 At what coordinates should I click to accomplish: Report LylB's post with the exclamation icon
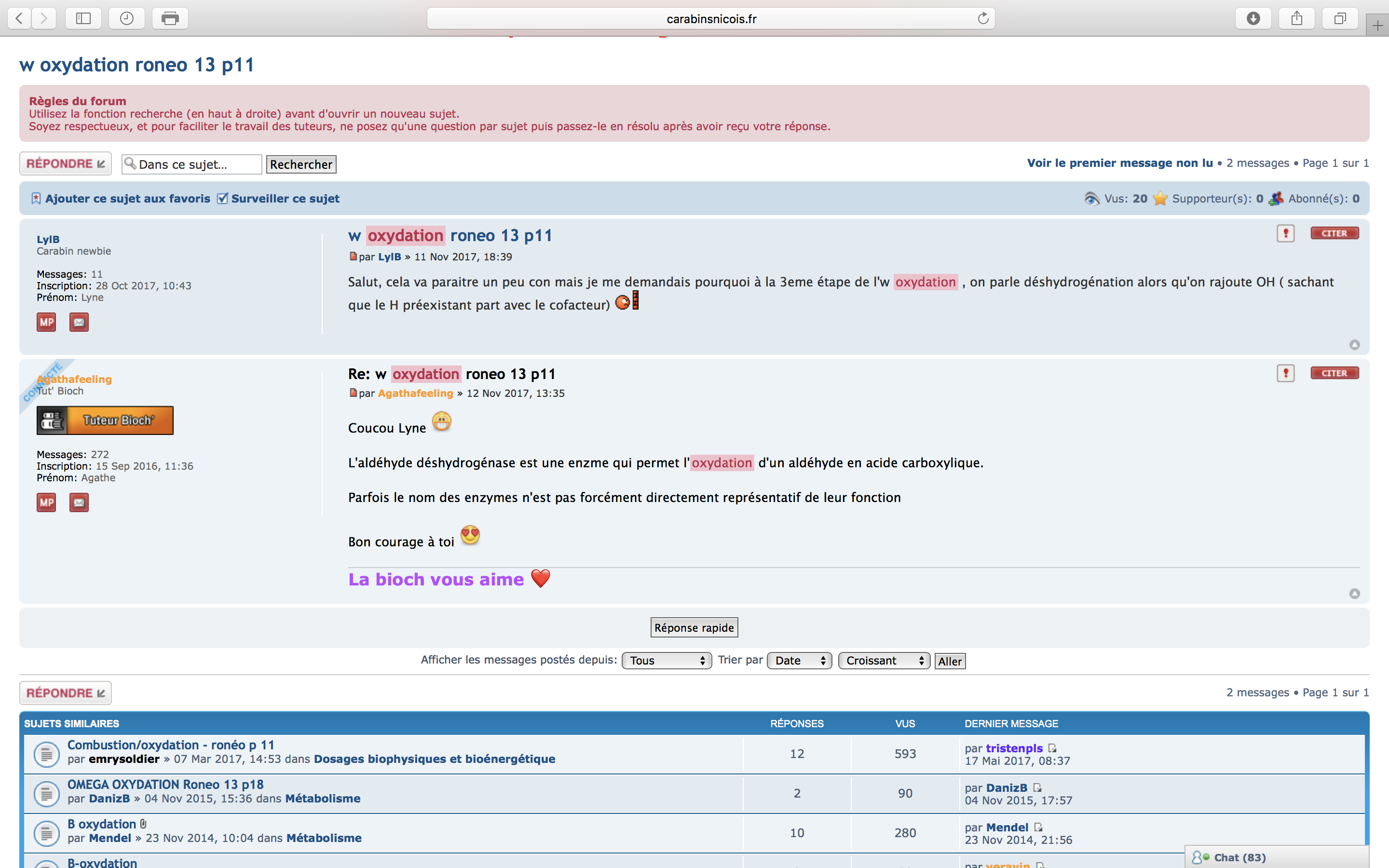[x=1285, y=233]
